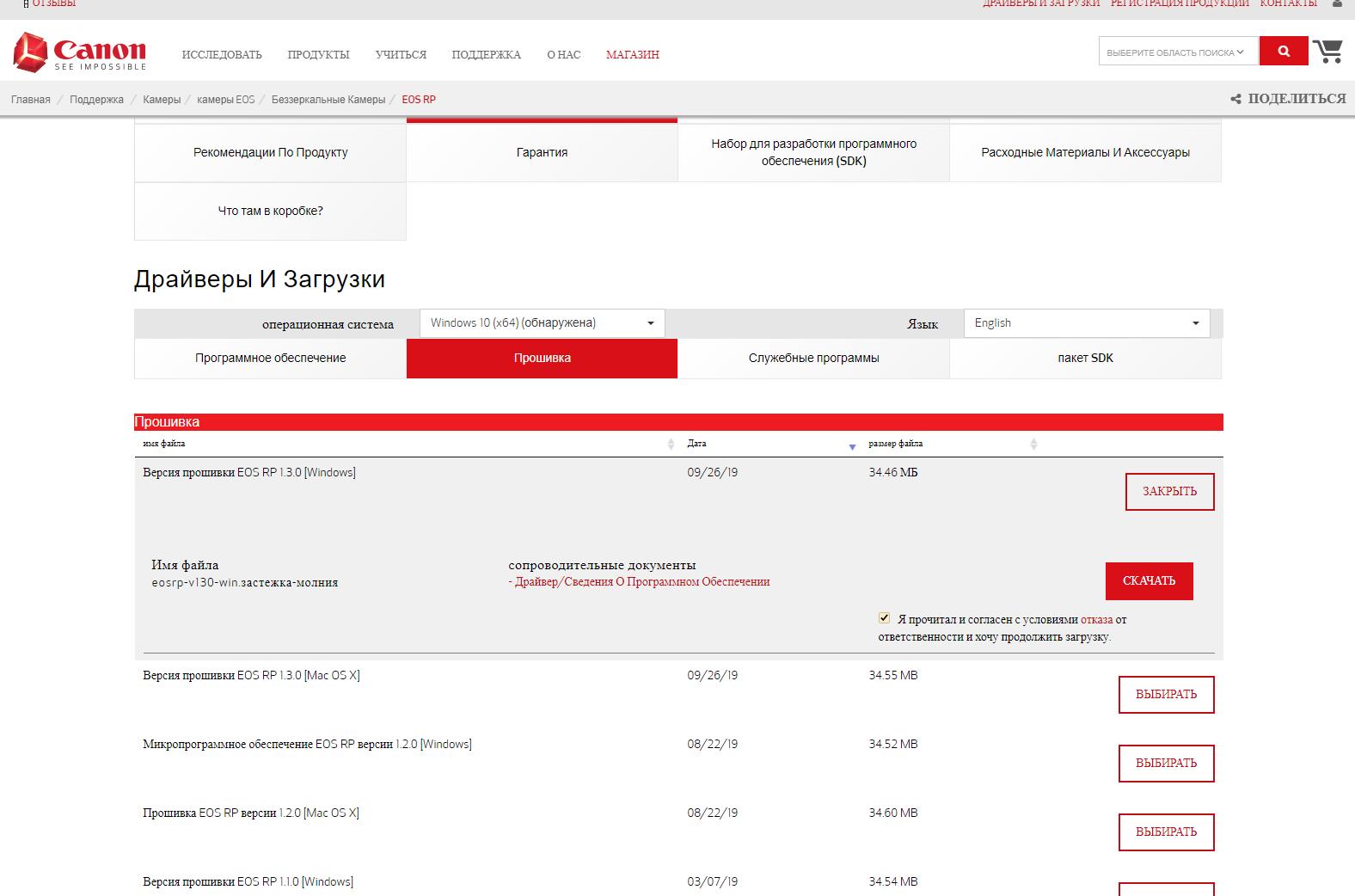Click the share icon beside ПОДЕЛИТЬСЯ
Image resolution: width=1355 pixels, height=896 pixels.
[1235, 100]
